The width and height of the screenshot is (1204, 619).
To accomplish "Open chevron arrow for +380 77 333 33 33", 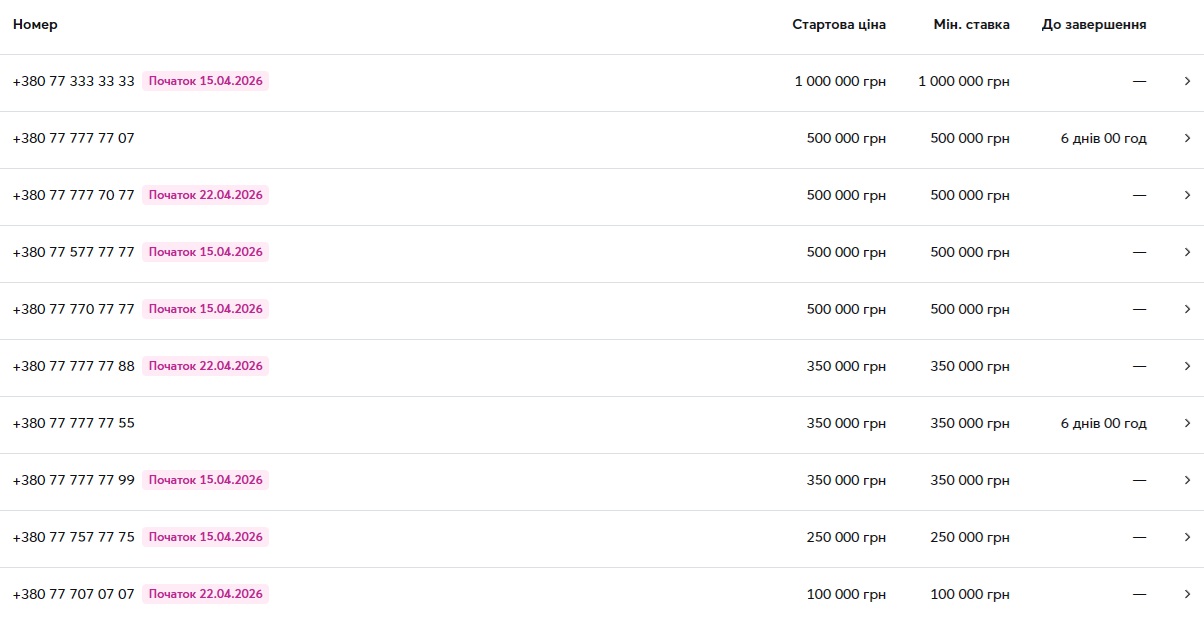I will (1187, 82).
